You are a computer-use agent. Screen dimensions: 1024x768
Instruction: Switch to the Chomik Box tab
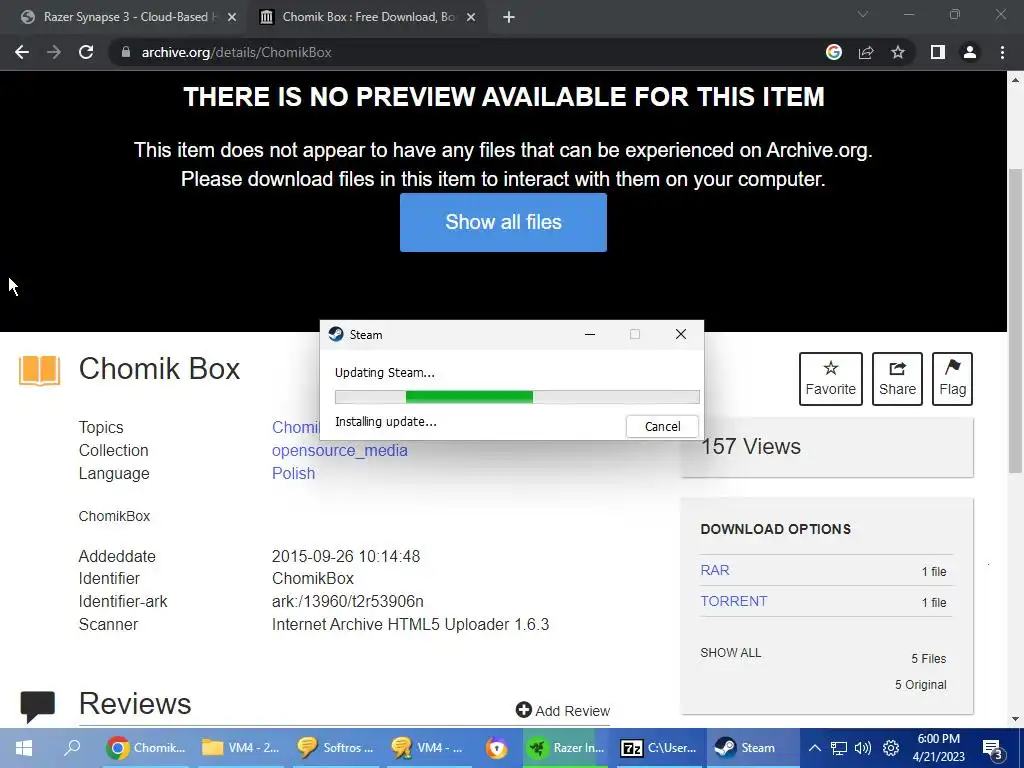368,17
